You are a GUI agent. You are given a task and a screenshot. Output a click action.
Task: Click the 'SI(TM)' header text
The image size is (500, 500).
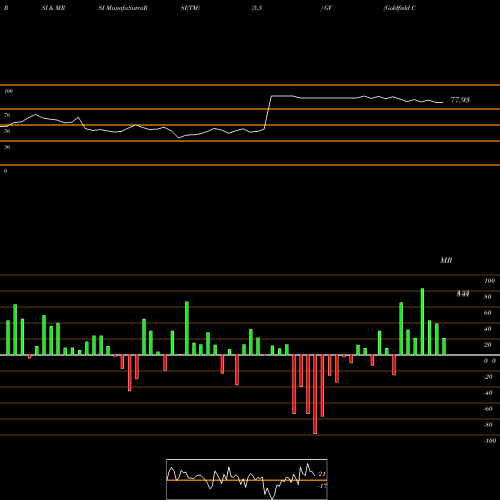(190, 8)
